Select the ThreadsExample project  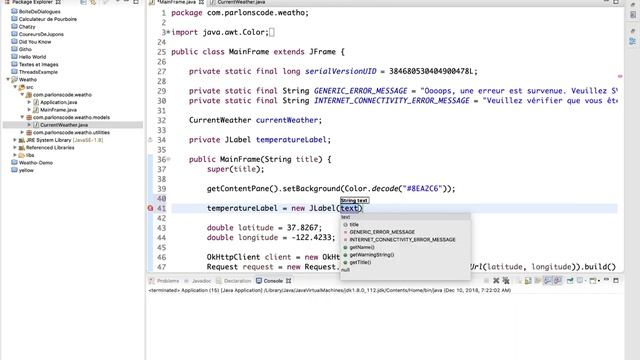[38, 72]
